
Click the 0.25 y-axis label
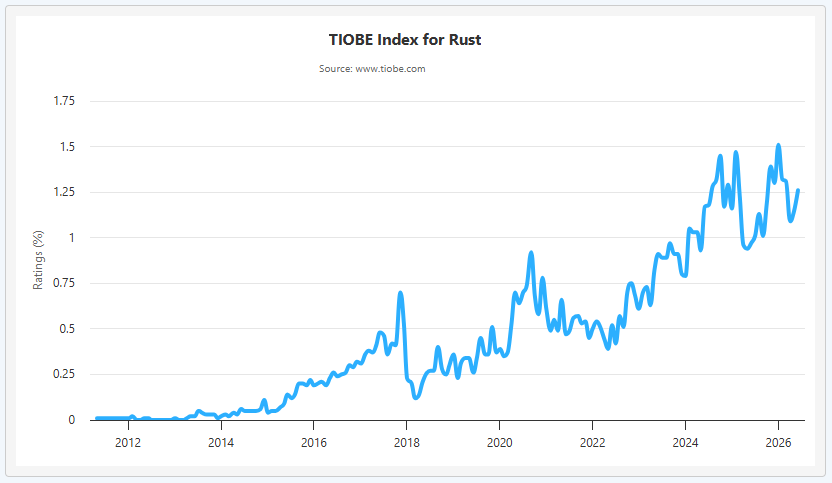coord(64,374)
